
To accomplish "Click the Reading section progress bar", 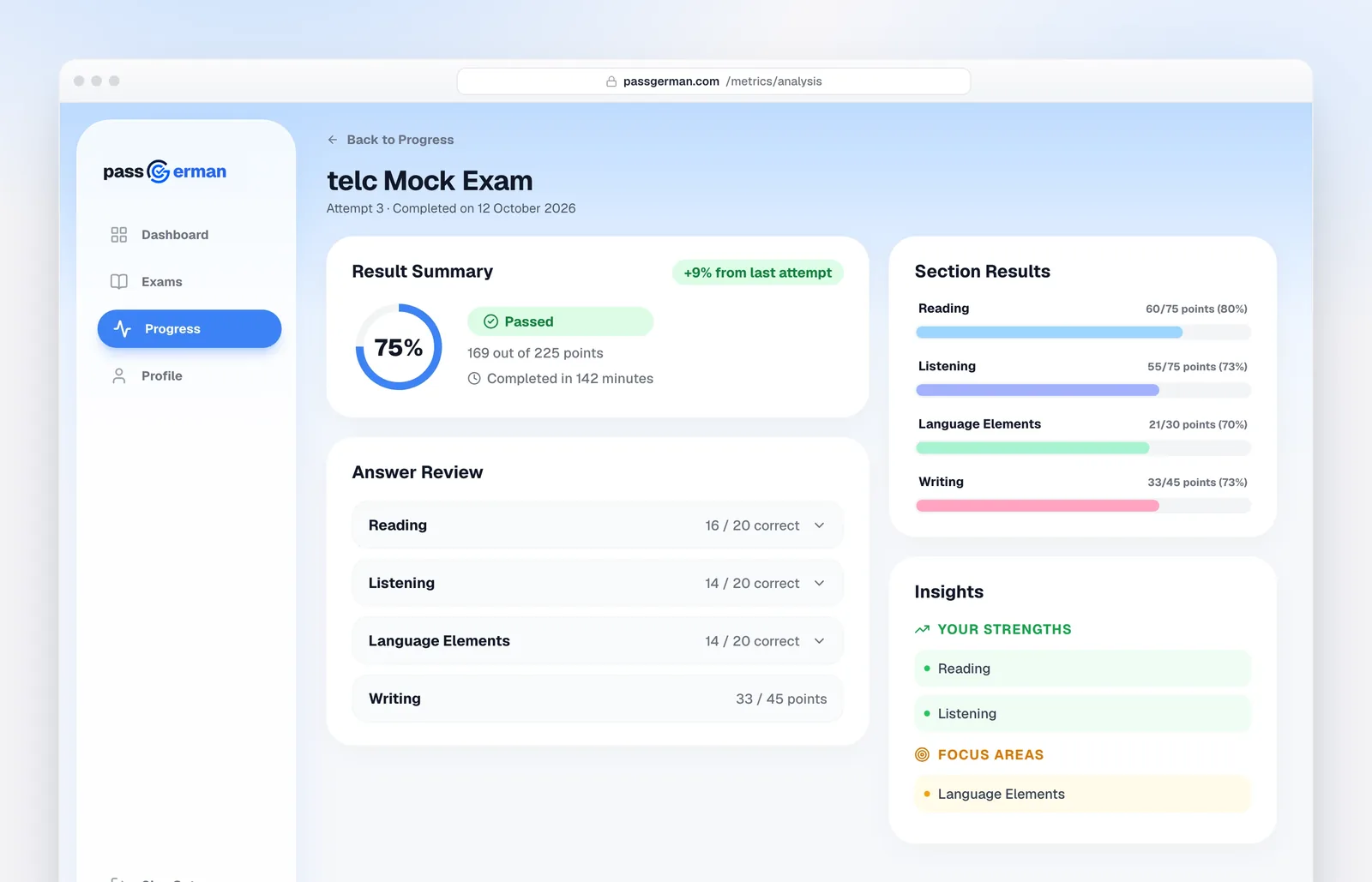I will coord(1083,333).
